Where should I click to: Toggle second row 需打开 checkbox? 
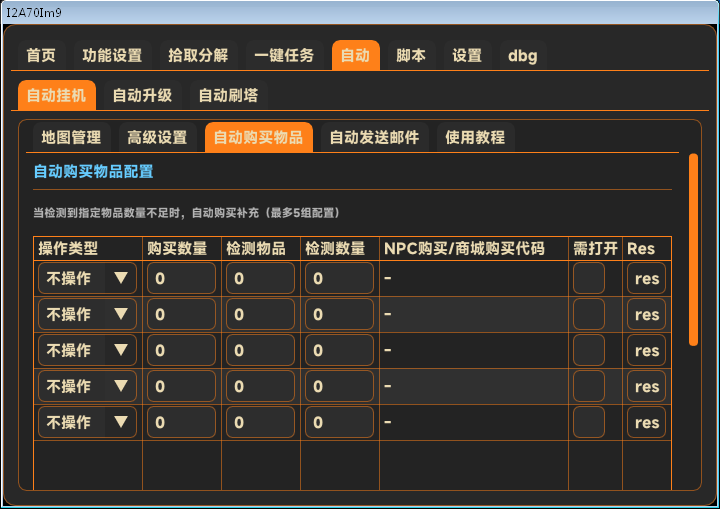pos(589,315)
